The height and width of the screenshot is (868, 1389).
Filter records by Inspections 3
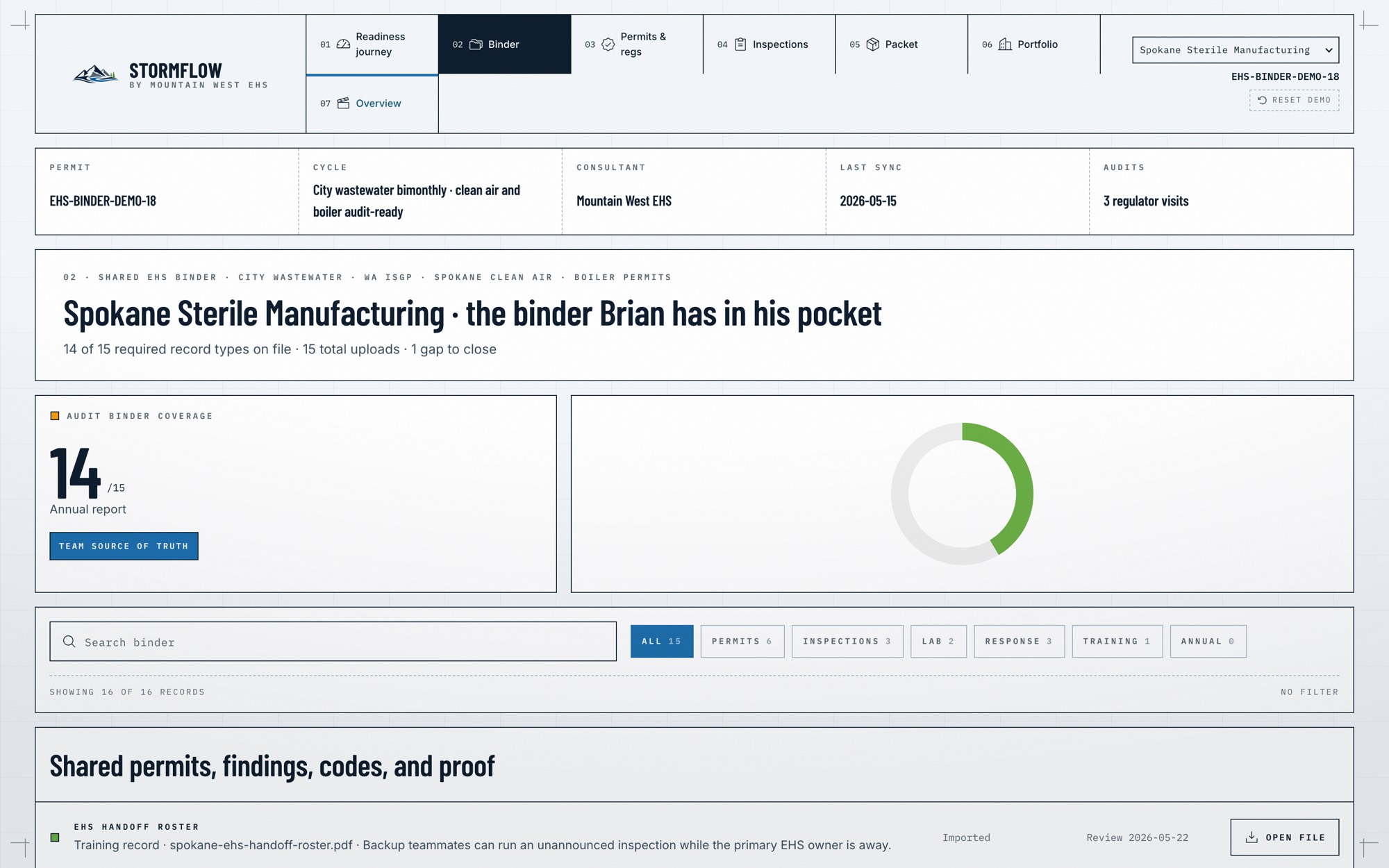tap(847, 642)
